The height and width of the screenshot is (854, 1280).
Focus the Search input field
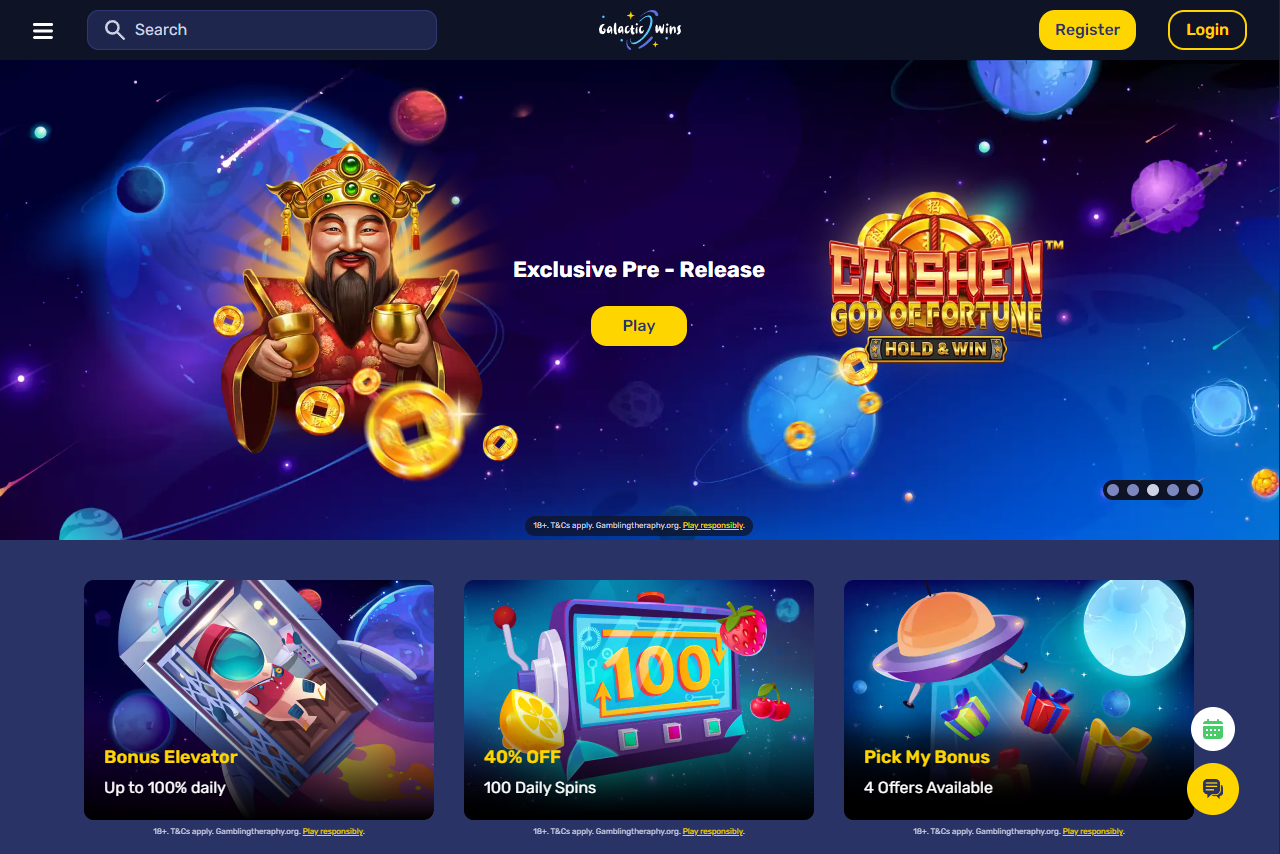coord(262,30)
